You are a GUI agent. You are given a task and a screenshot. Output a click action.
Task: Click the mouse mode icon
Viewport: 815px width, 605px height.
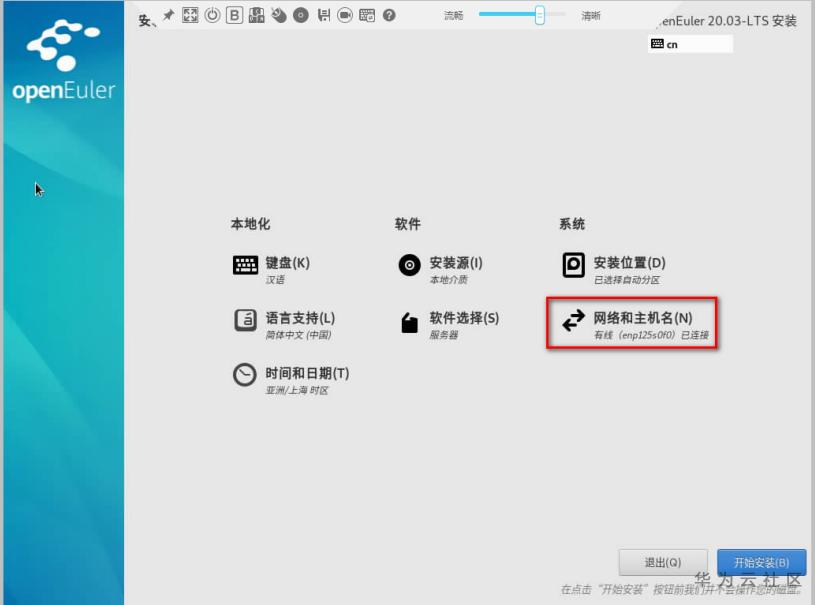pos(279,15)
